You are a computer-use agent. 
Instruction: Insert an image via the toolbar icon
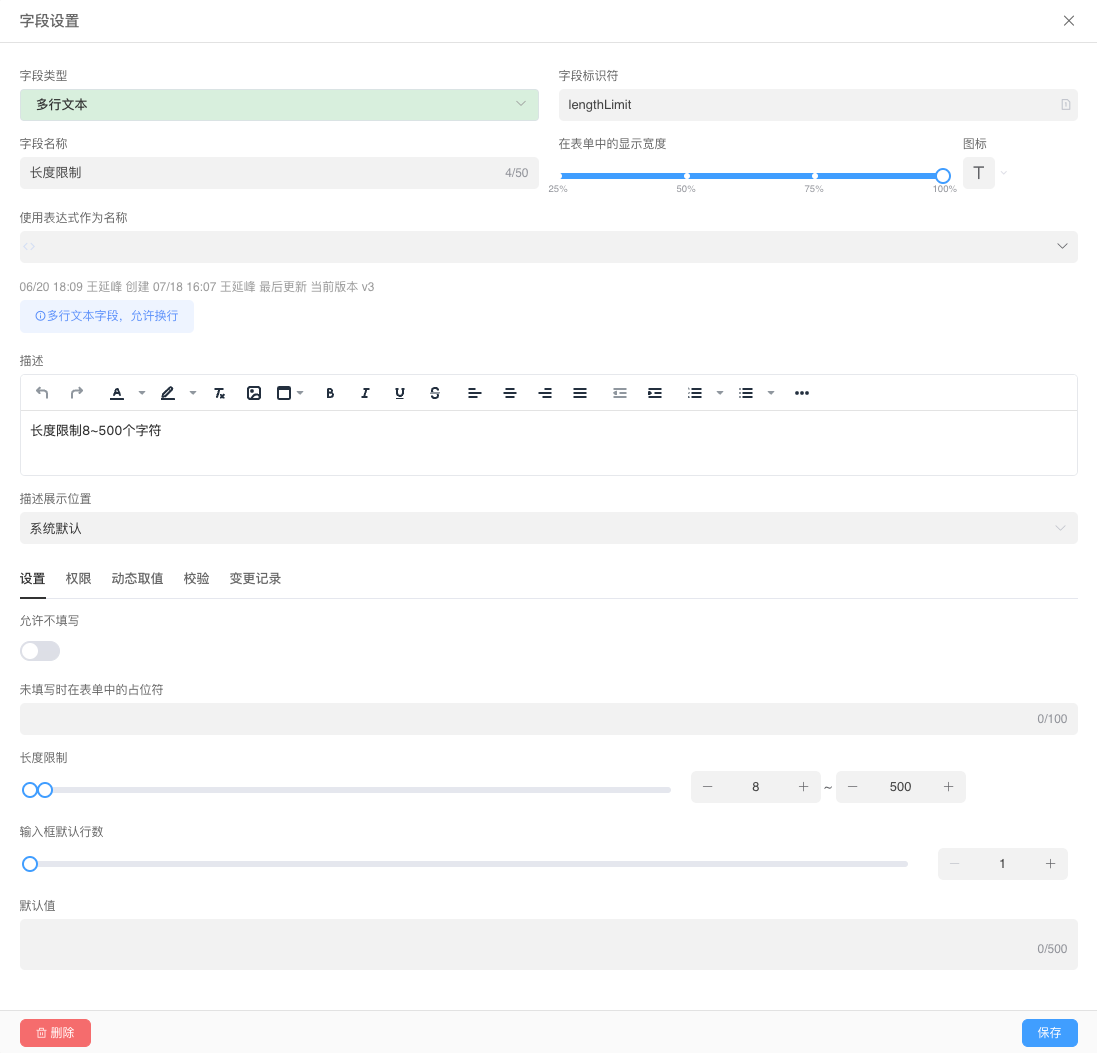(254, 393)
